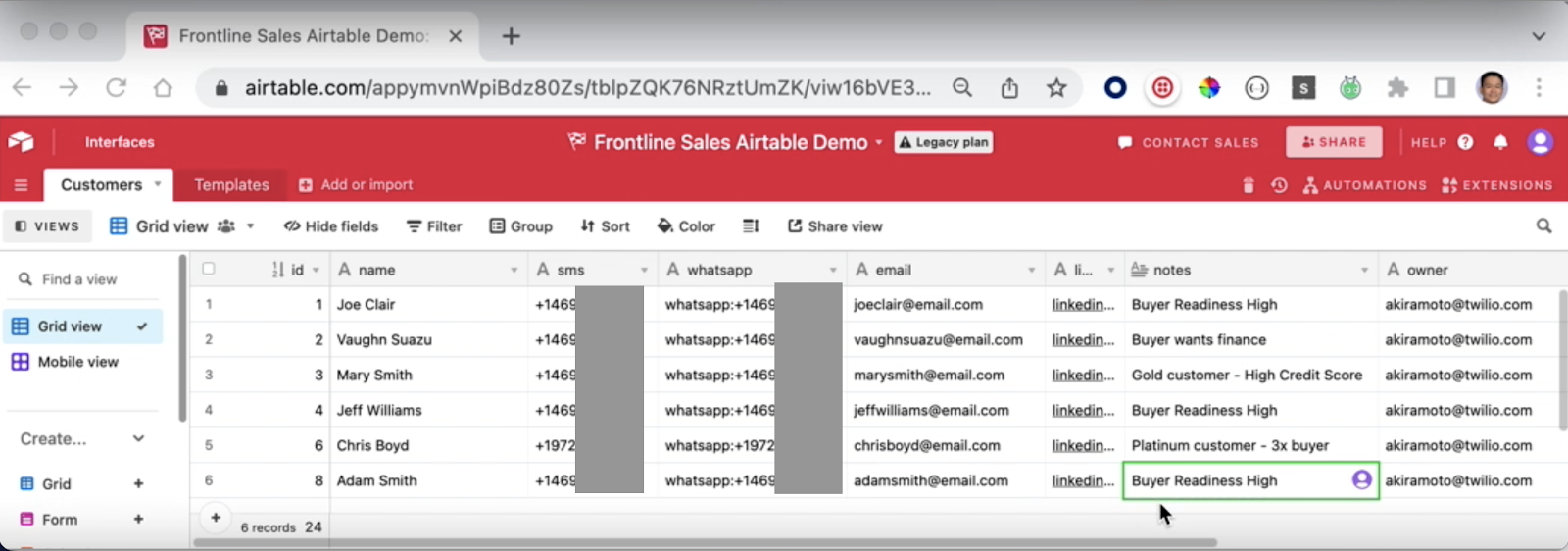Open the Grid view options dropdown arrow
Image resolution: width=1568 pixels, height=551 pixels.
click(250, 226)
